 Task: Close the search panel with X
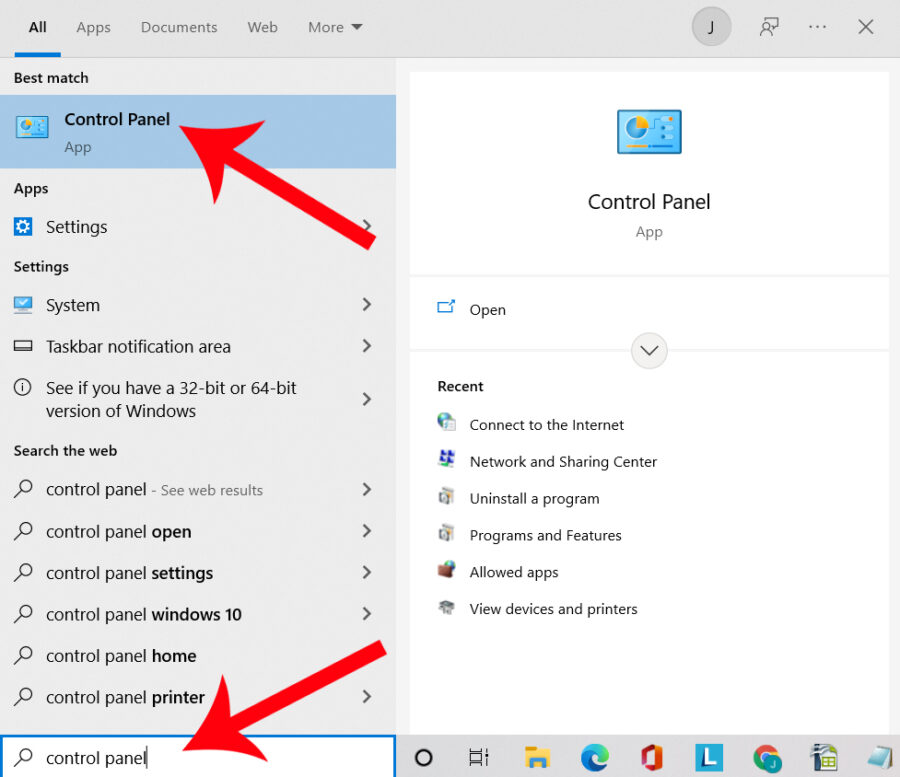[x=866, y=27]
